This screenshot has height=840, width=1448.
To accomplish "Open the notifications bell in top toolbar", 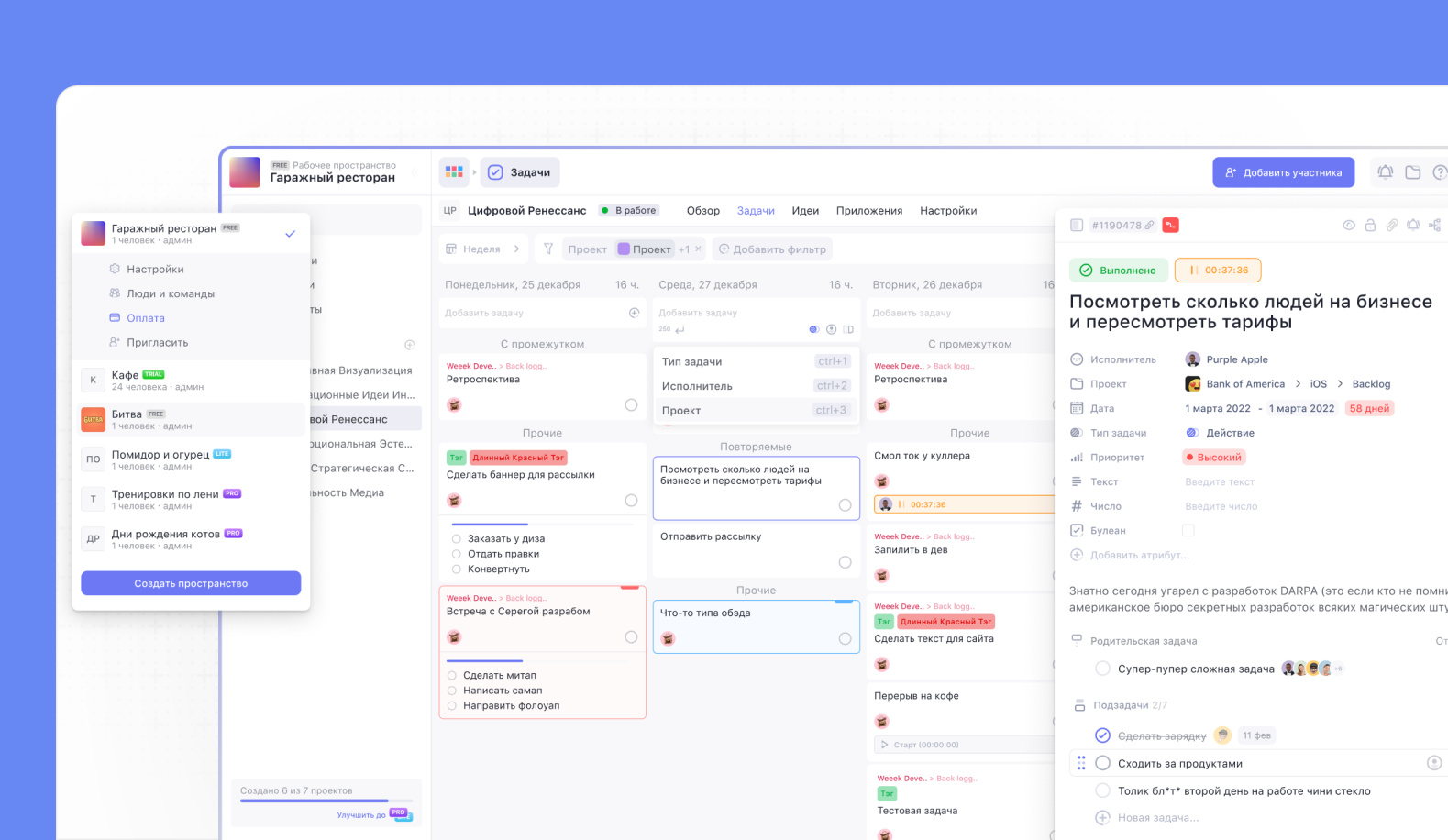I will 1385,172.
